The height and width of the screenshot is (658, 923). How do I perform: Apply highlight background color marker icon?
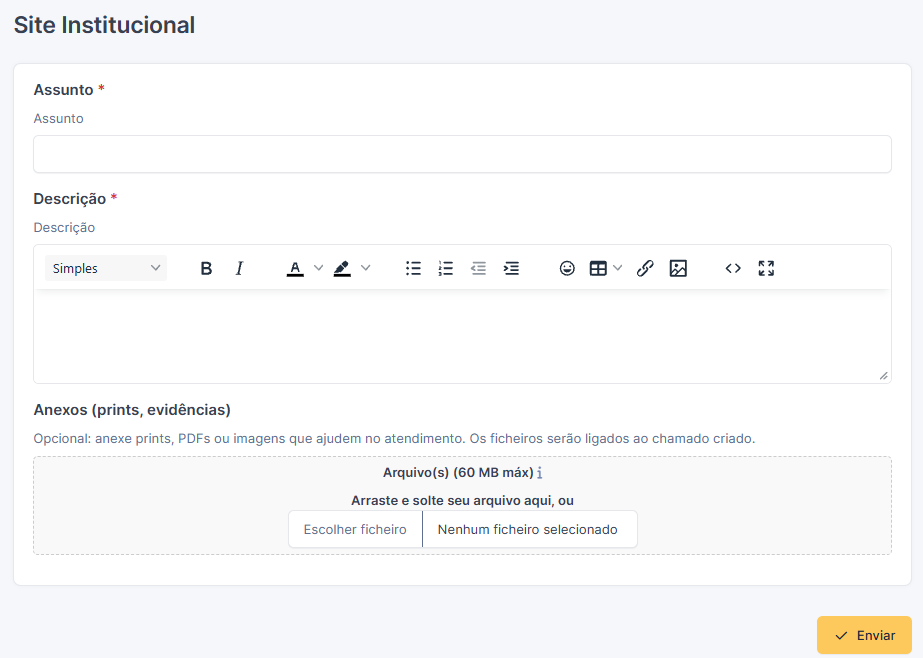342,268
